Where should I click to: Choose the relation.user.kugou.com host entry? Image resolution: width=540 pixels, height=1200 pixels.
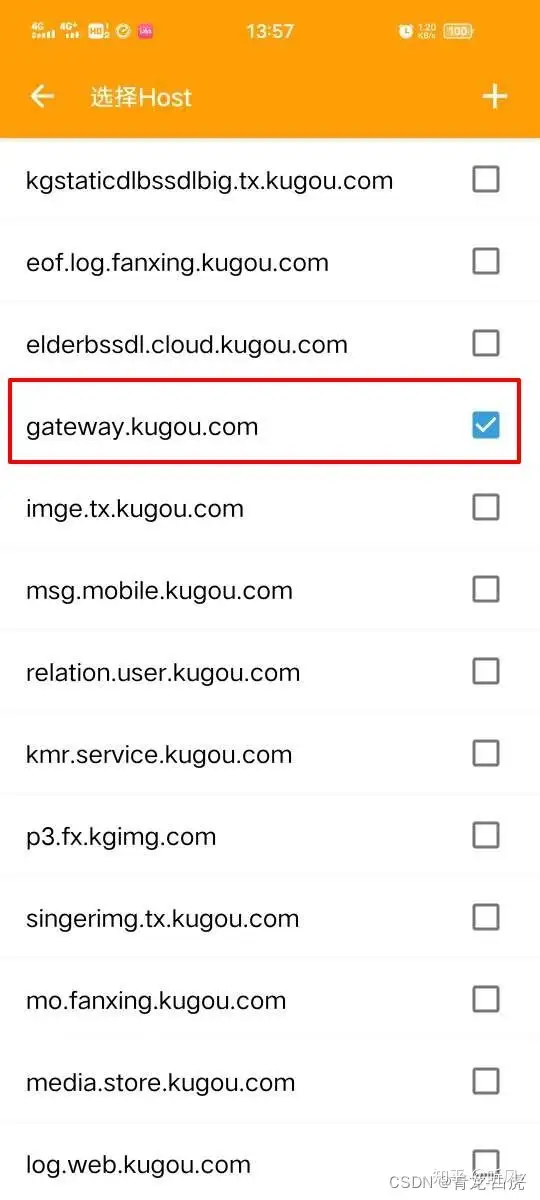270,672
